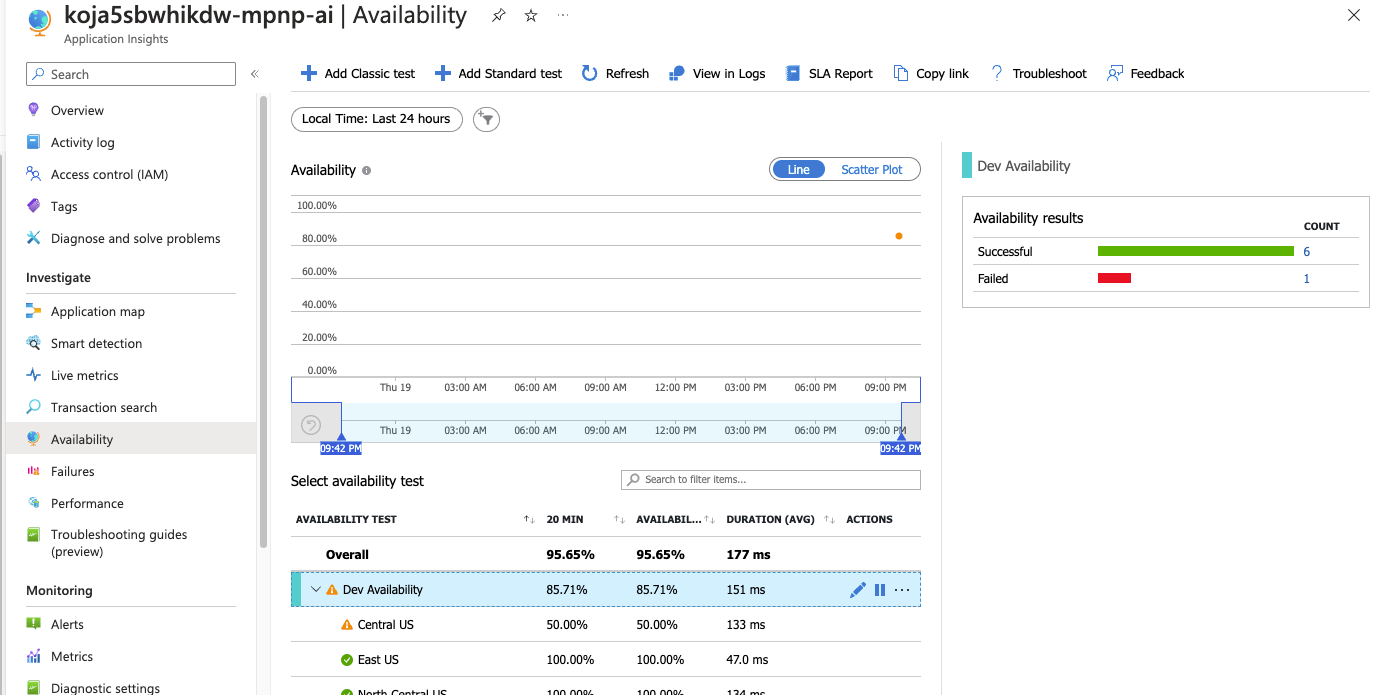
Task: Send Feedback
Action: click(x=1146, y=73)
